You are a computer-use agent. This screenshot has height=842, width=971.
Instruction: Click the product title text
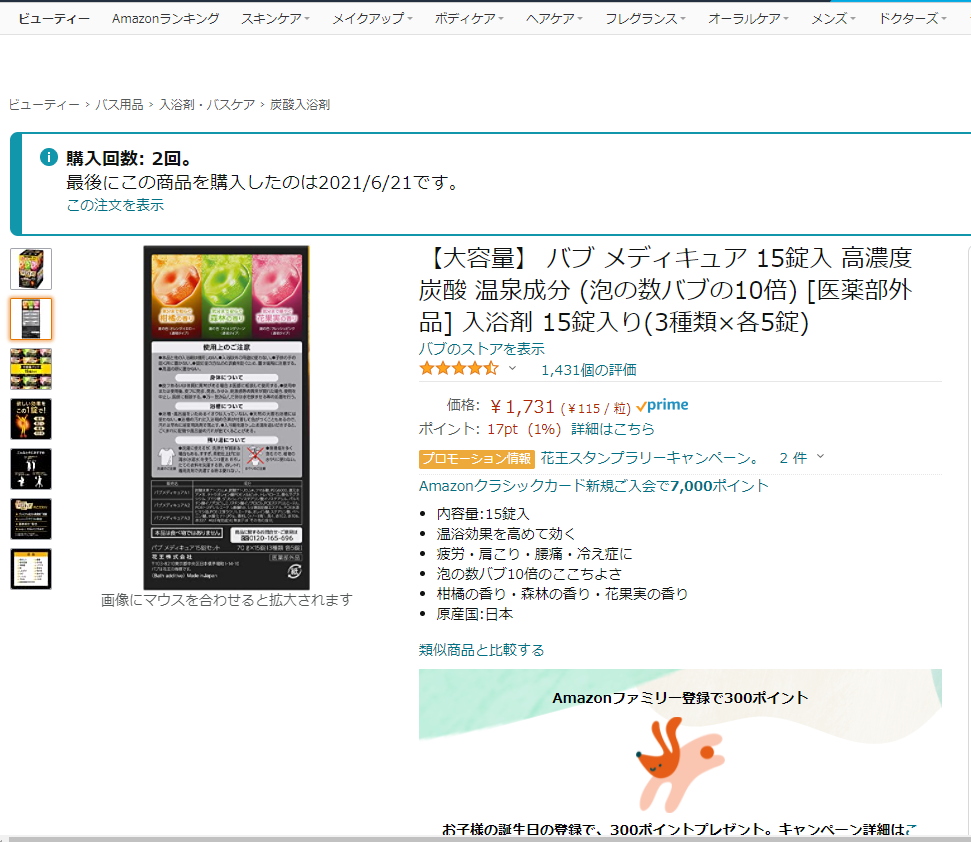(666, 290)
